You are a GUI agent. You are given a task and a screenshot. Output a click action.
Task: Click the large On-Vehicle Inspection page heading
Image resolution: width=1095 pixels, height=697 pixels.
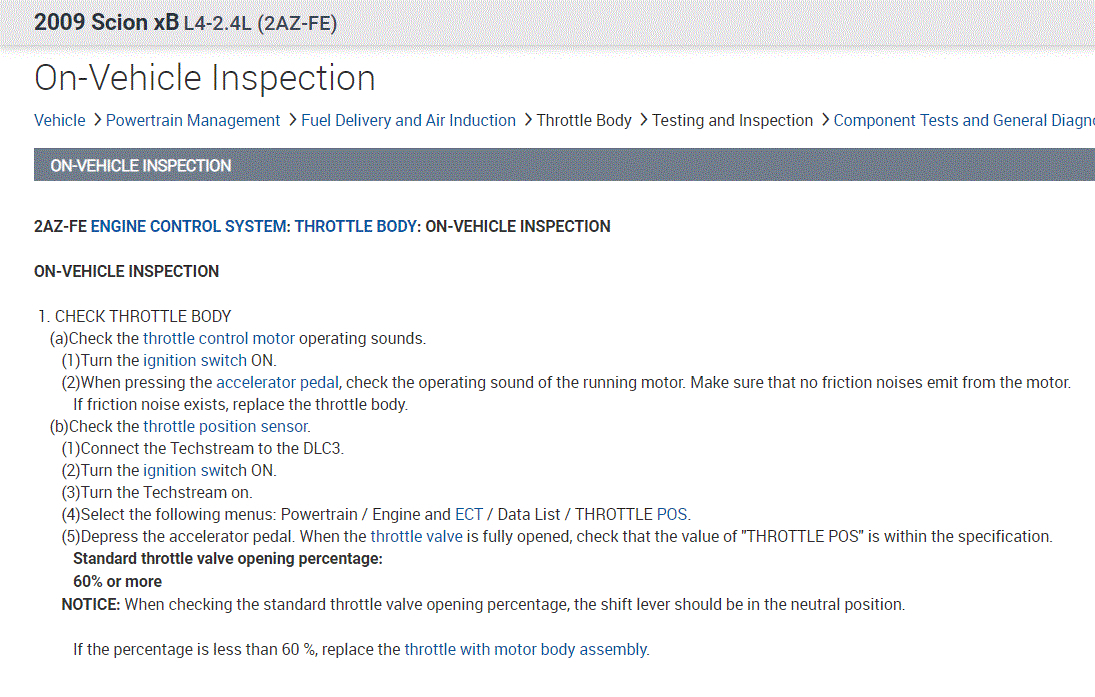pos(205,78)
